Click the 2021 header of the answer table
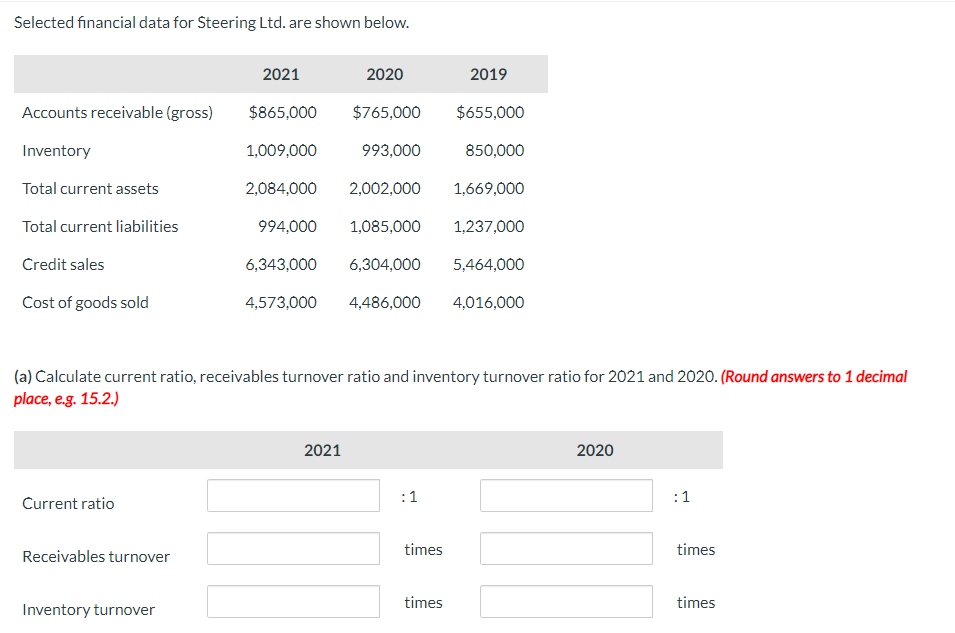This screenshot has width=955, height=633. coord(322,450)
